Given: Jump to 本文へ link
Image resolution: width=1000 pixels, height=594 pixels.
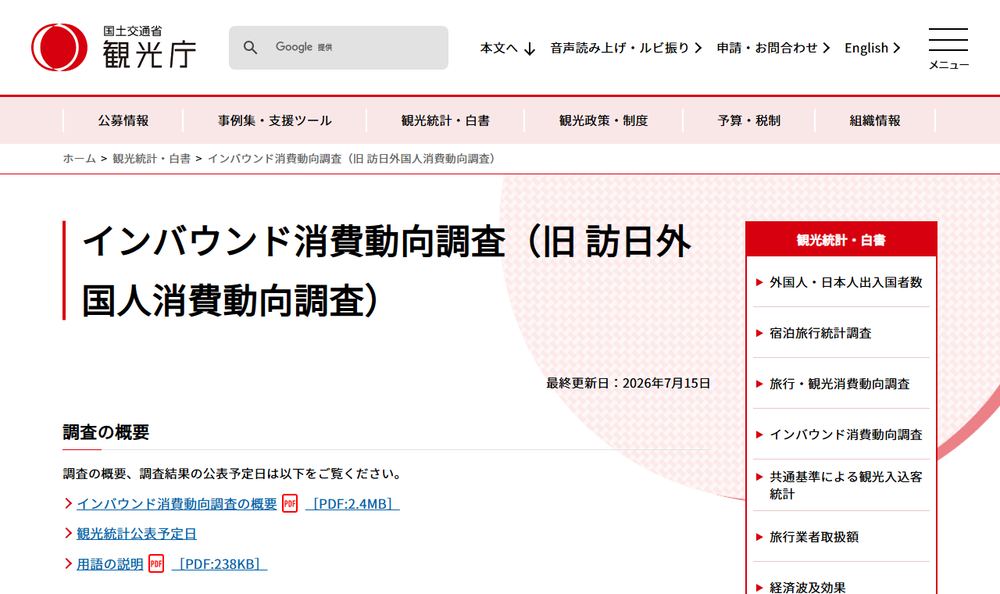Looking at the screenshot, I should pyautogui.click(x=508, y=48).
